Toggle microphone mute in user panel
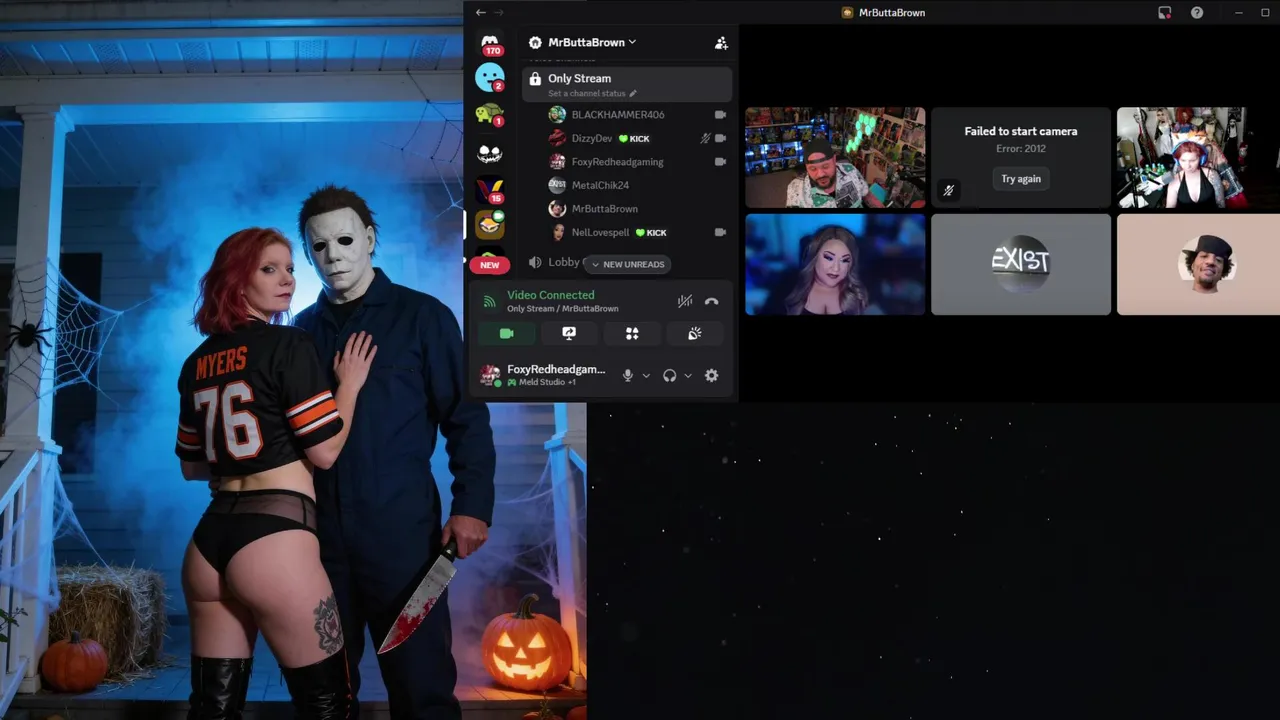The height and width of the screenshot is (720, 1280). (x=628, y=376)
